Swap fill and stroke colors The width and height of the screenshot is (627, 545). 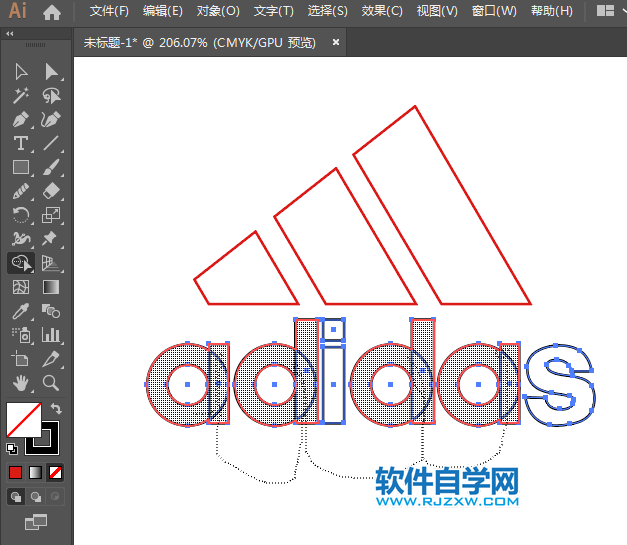[56, 408]
